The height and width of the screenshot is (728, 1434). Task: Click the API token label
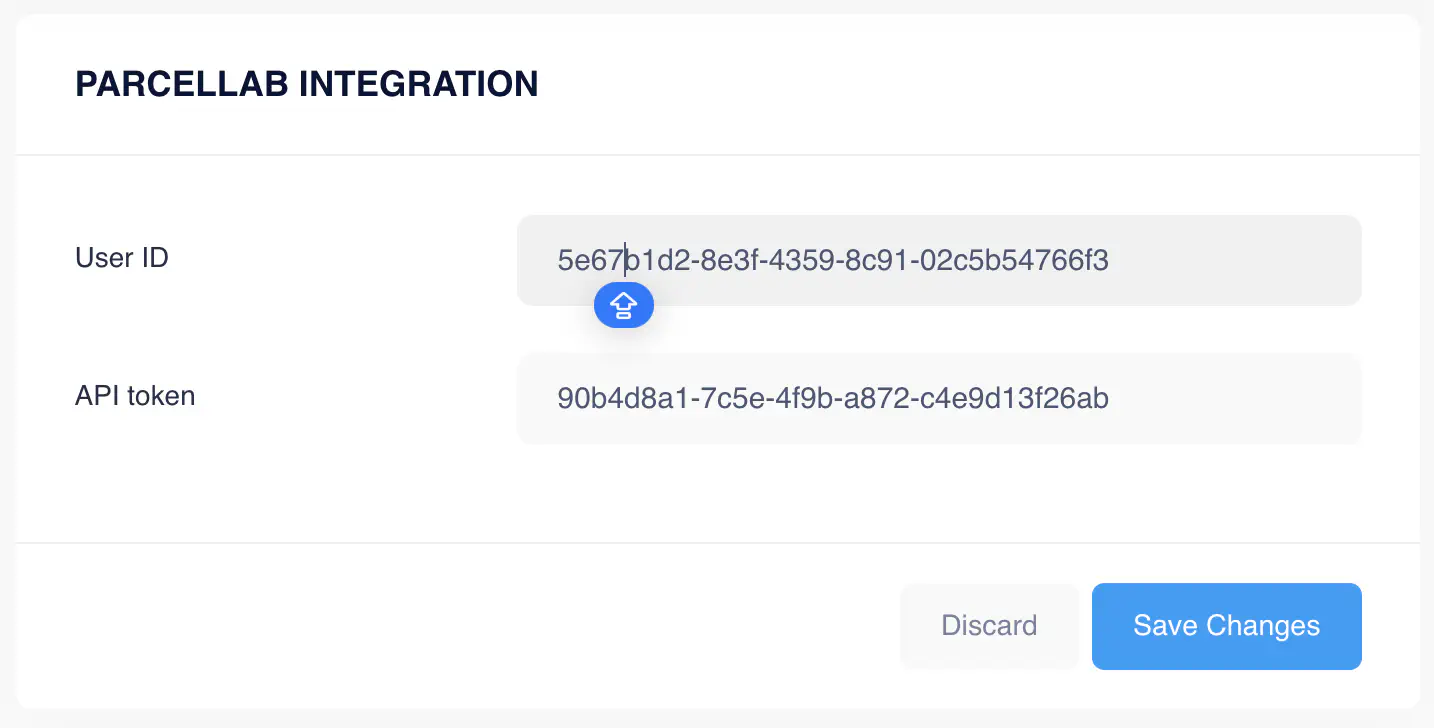(x=134, y=396)
